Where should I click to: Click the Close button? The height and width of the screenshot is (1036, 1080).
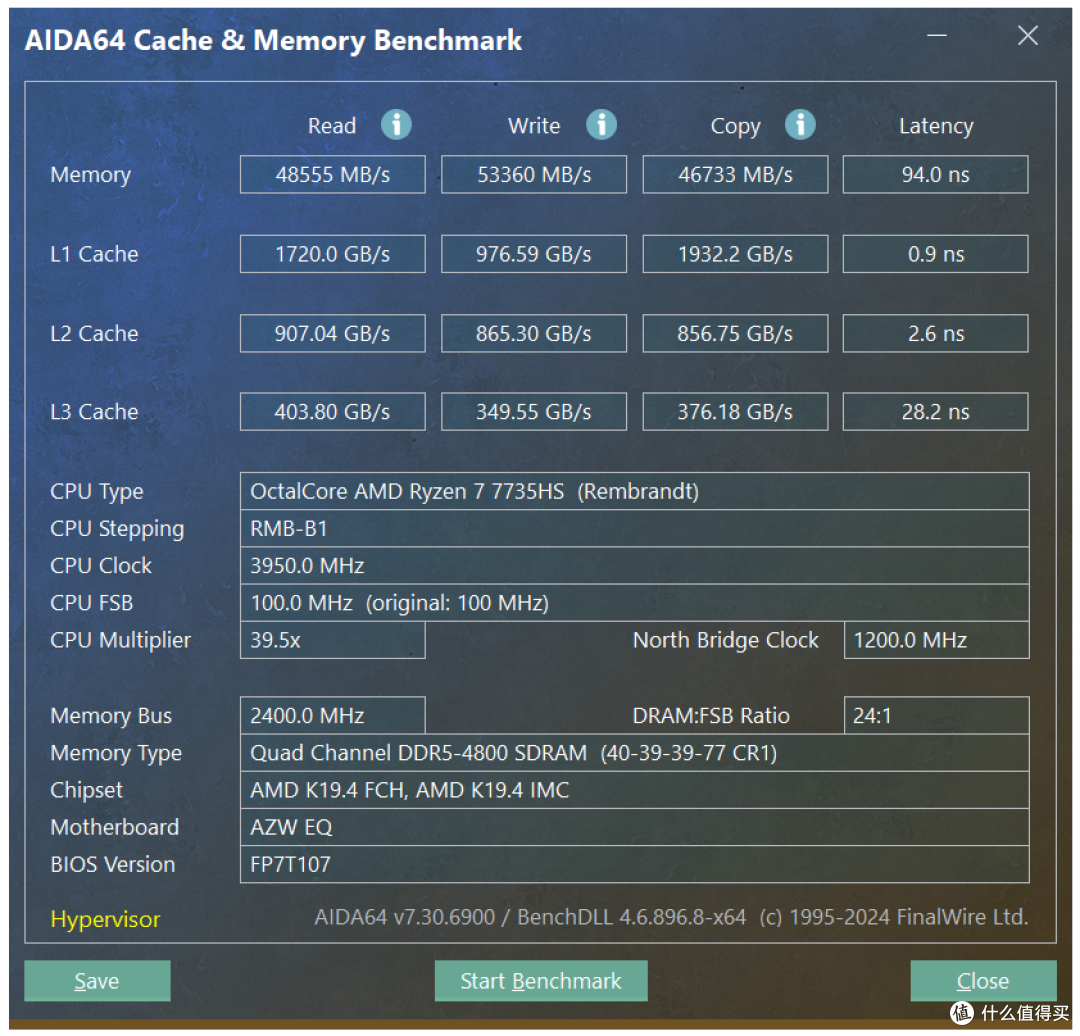(x=983, y=980)
